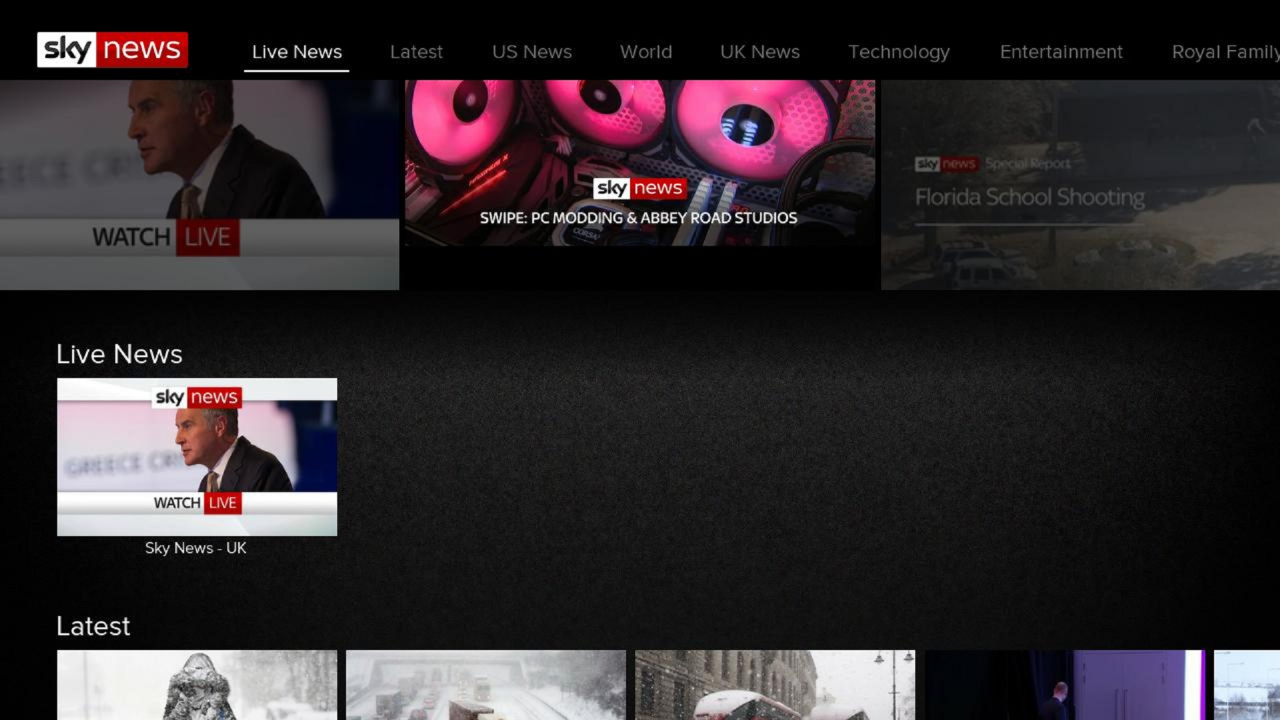Browse Entertainment news
This screenshot has width=1280, height=720.
(x=1061, y=51)
